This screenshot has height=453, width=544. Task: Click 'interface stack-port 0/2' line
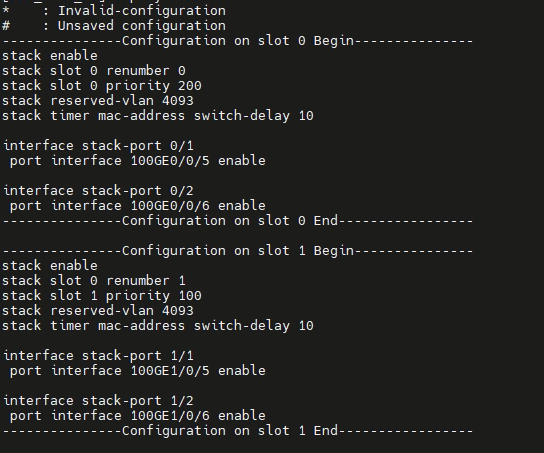coord(99,191)
